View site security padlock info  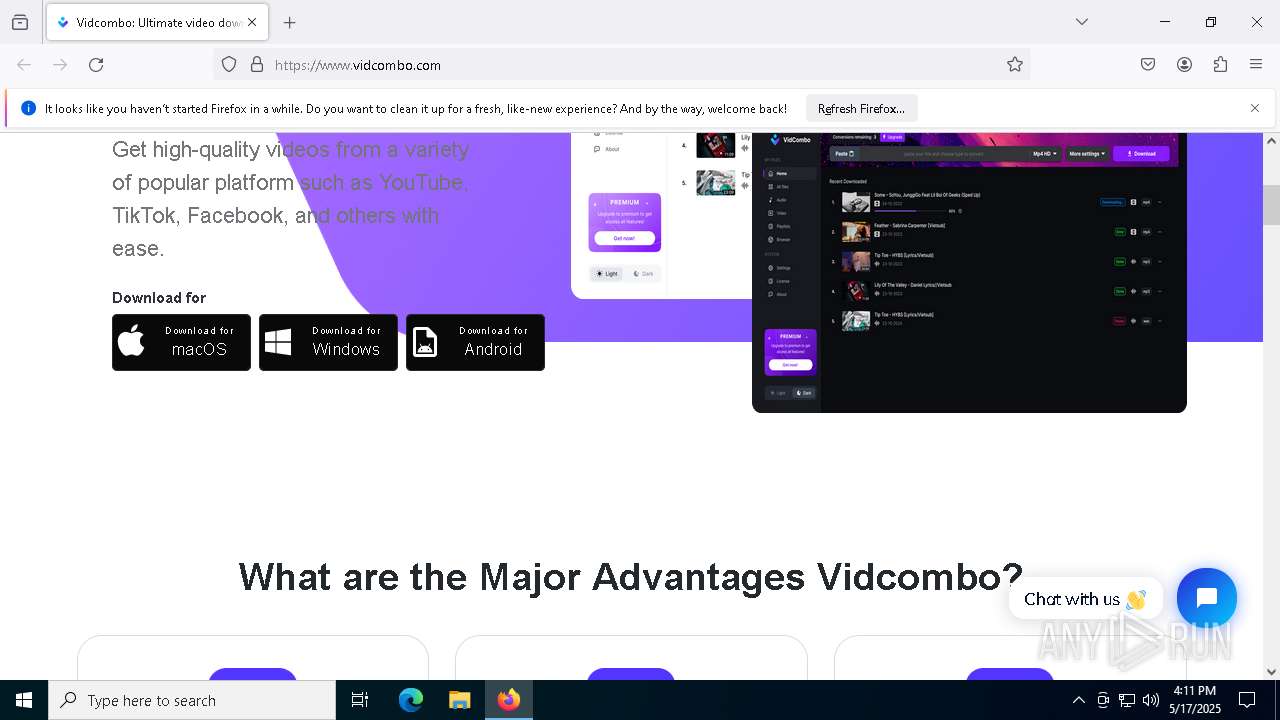257,65
